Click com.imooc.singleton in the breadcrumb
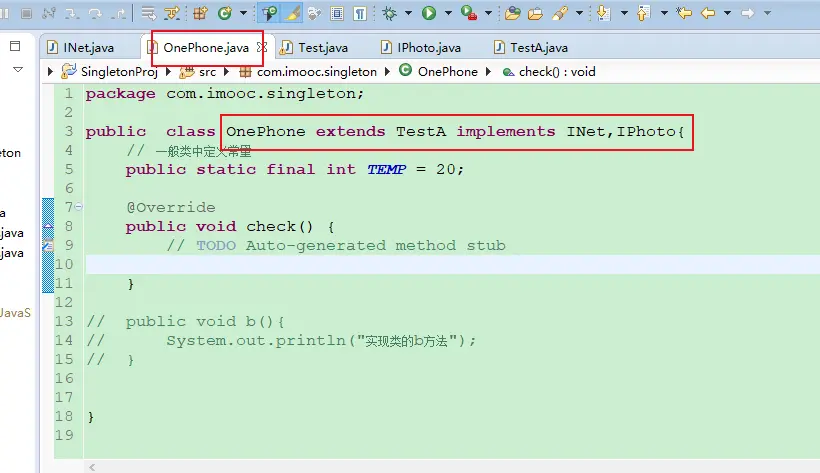820x473 pixels. (316, 71)
